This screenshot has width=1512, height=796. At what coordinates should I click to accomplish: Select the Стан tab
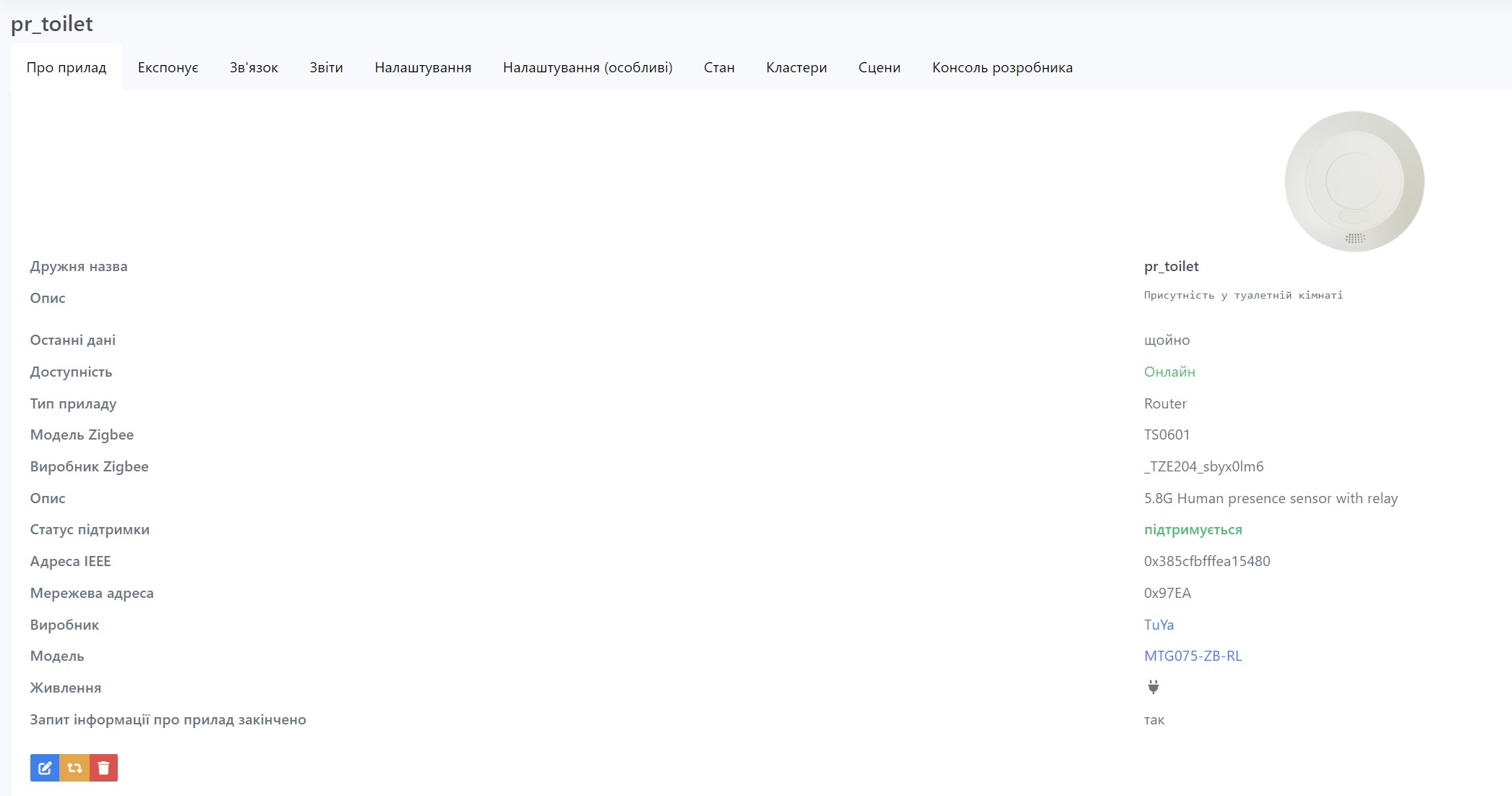(x=719, y=67)
